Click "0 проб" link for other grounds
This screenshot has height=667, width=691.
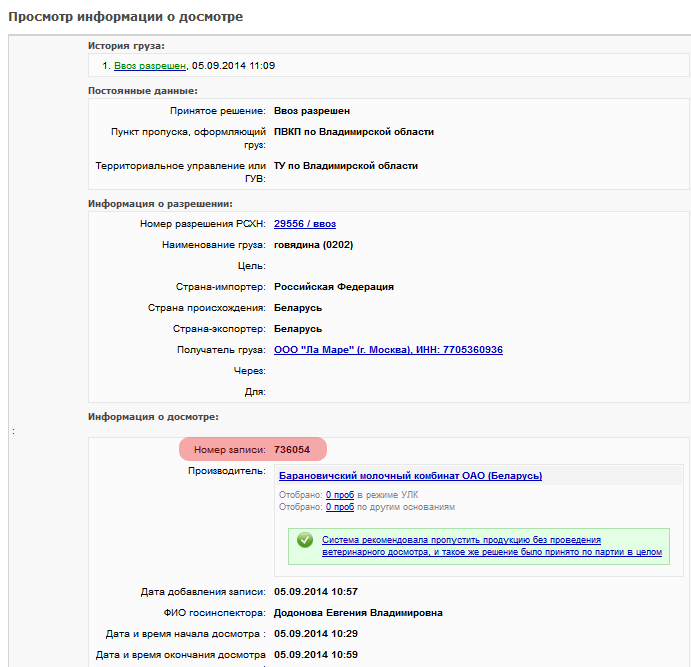click(x=340, y=507)
